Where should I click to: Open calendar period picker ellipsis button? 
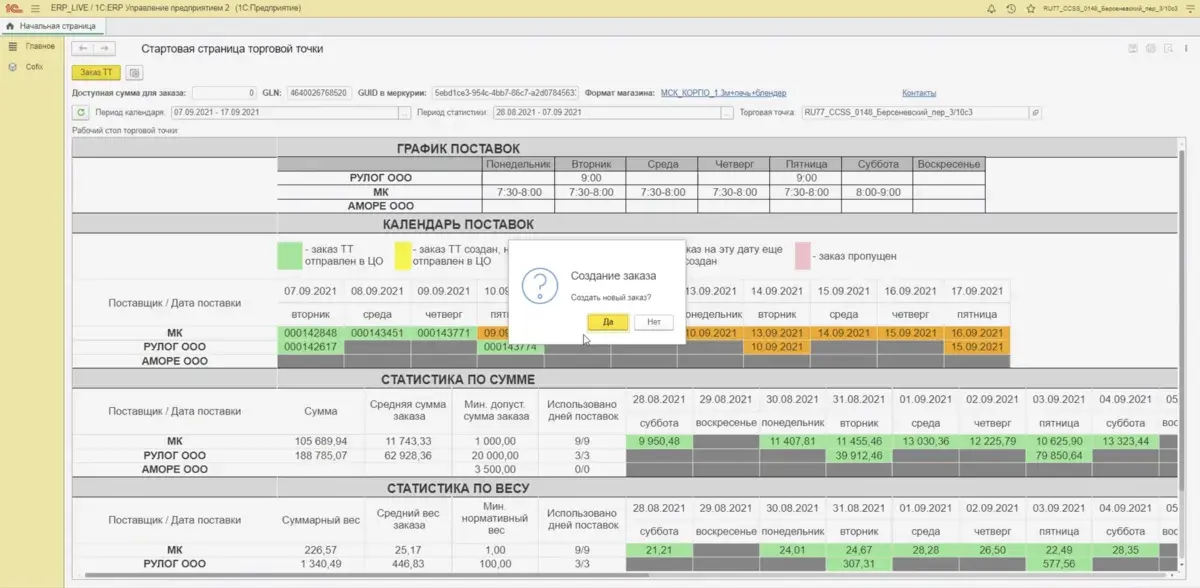404,112
